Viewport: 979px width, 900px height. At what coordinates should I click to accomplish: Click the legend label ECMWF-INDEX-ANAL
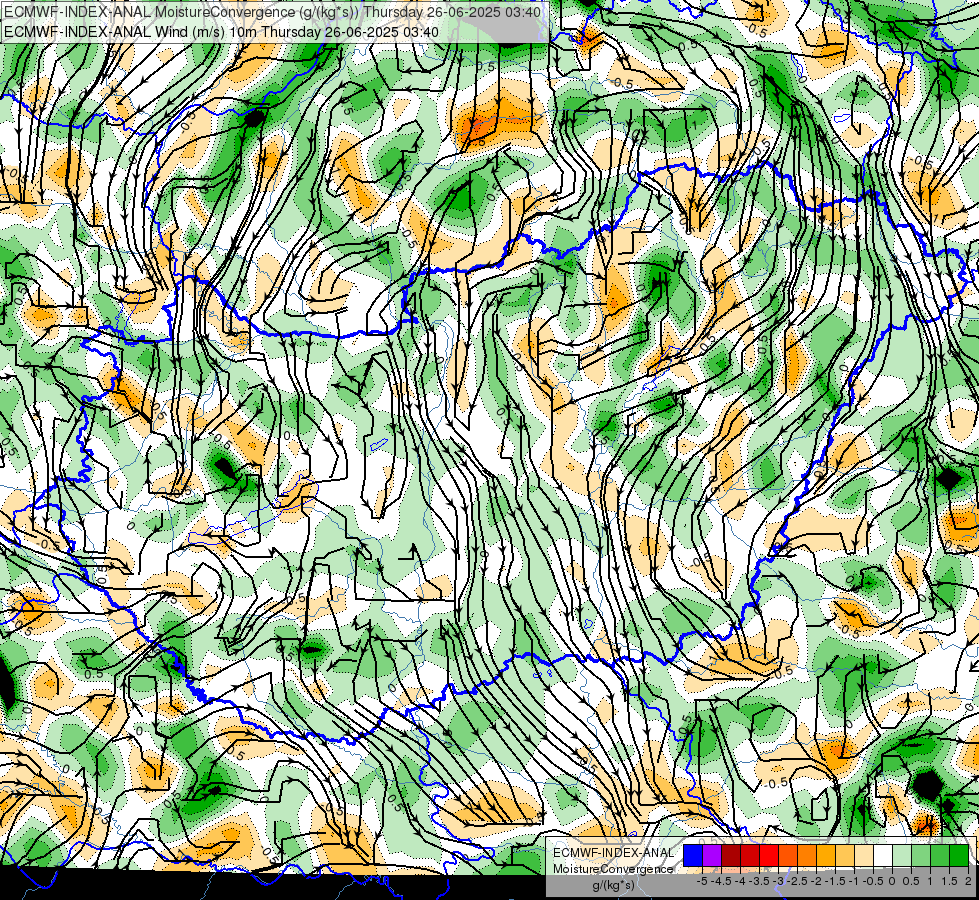[x=613, y=853]
